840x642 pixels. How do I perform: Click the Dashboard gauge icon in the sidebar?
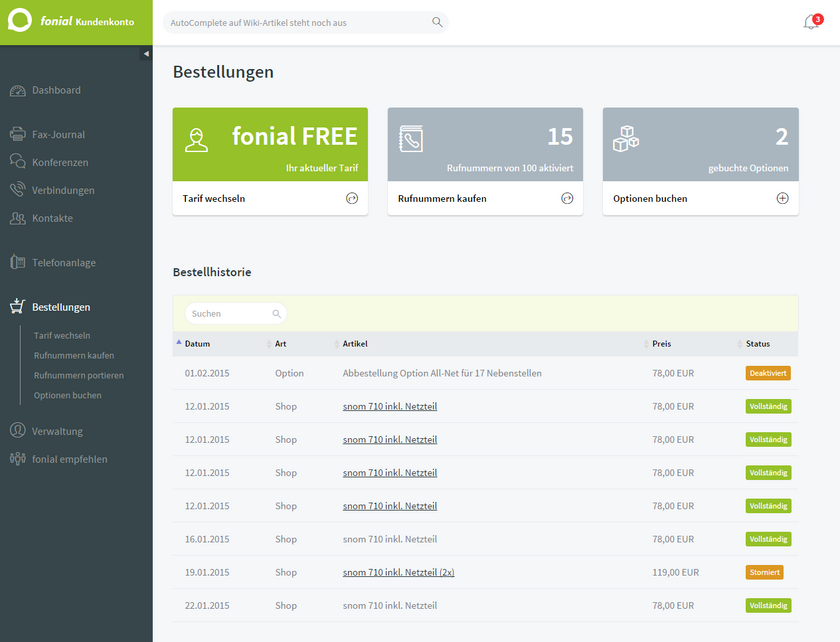[17, 91]
